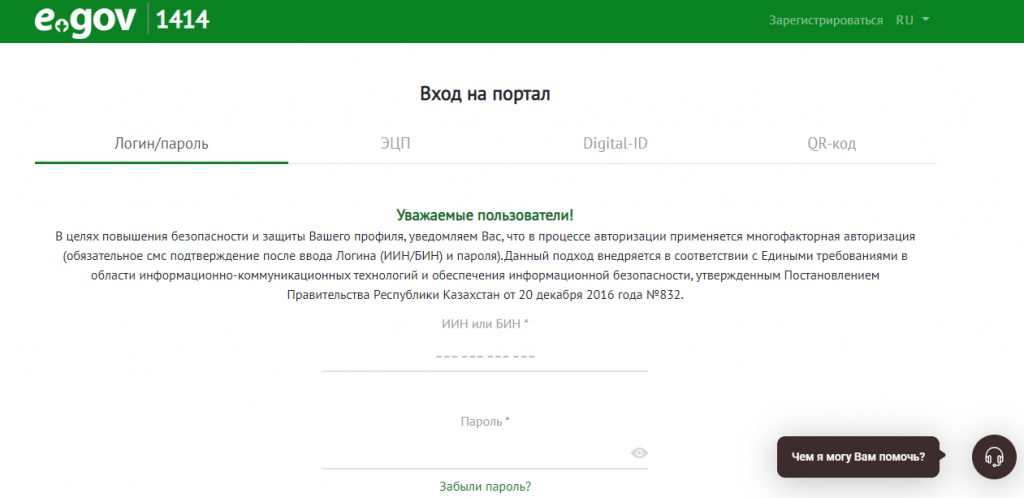Focus the ИИН или БИН input field
The height and width of the screenshot is (498, 1024).
click(x=485, y=356)
